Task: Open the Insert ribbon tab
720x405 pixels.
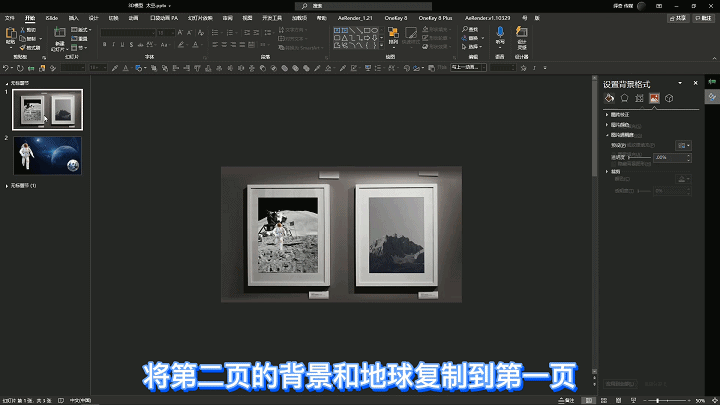Action: 73,18
